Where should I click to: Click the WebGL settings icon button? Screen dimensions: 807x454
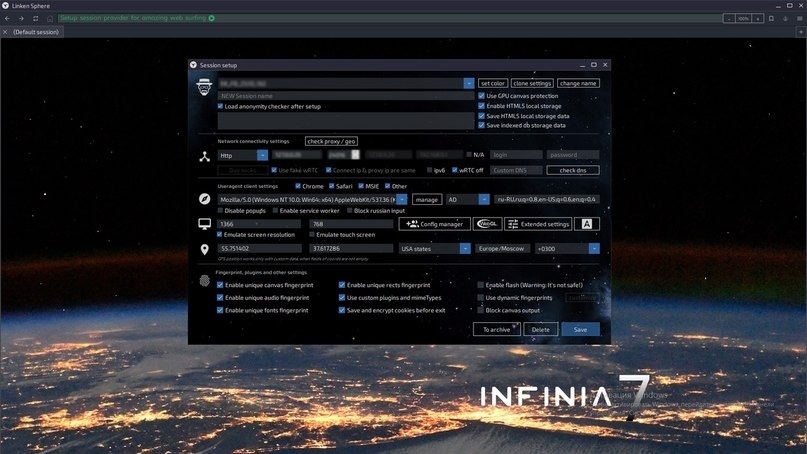click(487, 224)
